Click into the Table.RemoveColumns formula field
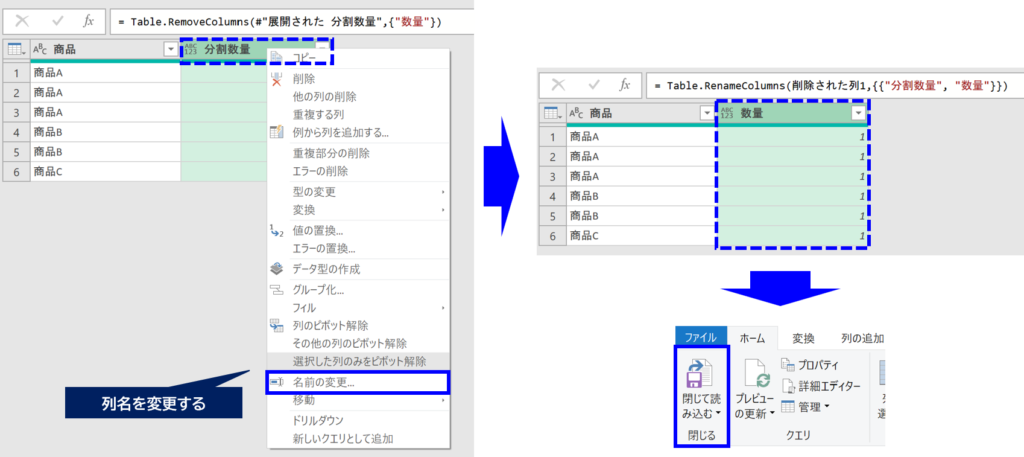 pos(292,21)
